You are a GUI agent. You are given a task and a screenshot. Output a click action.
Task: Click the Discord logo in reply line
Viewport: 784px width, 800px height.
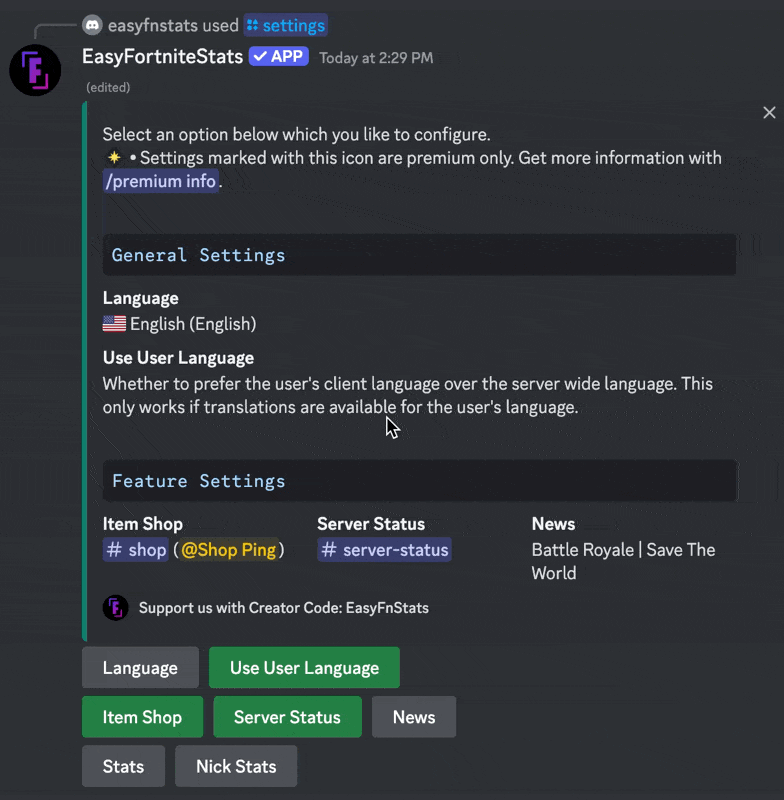[x=92, y=26]
